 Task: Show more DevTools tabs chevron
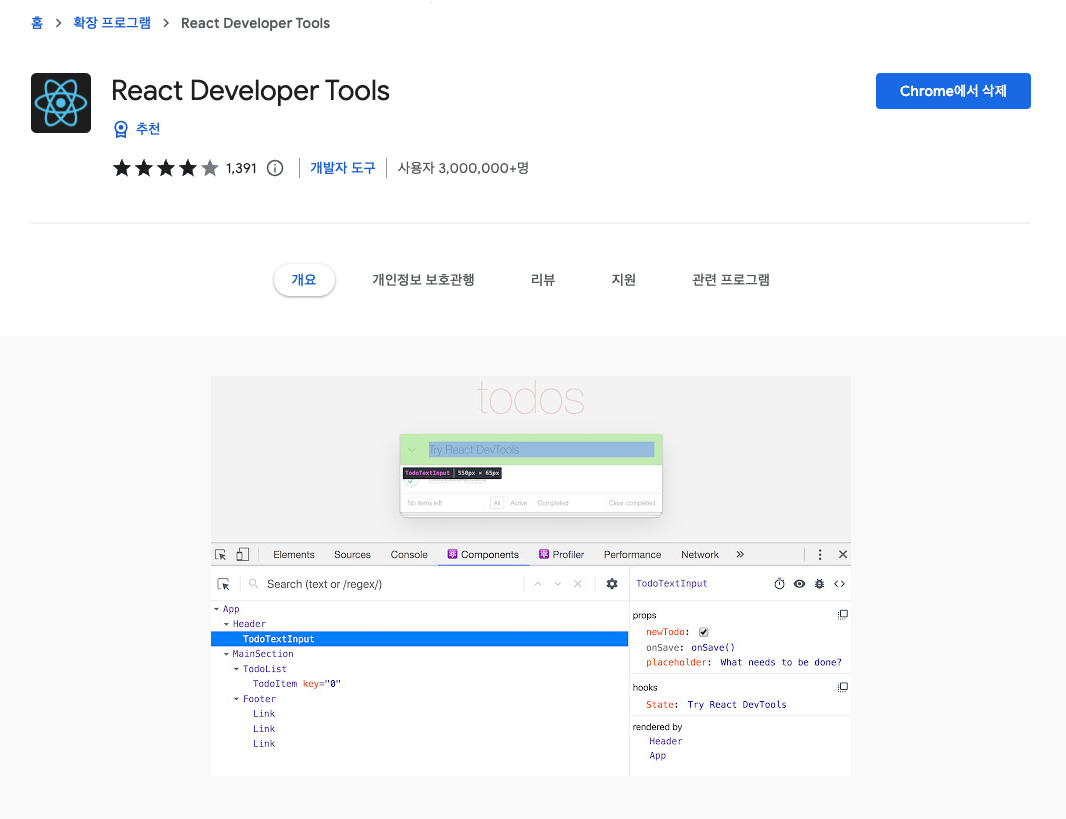(x=740, y=555)
